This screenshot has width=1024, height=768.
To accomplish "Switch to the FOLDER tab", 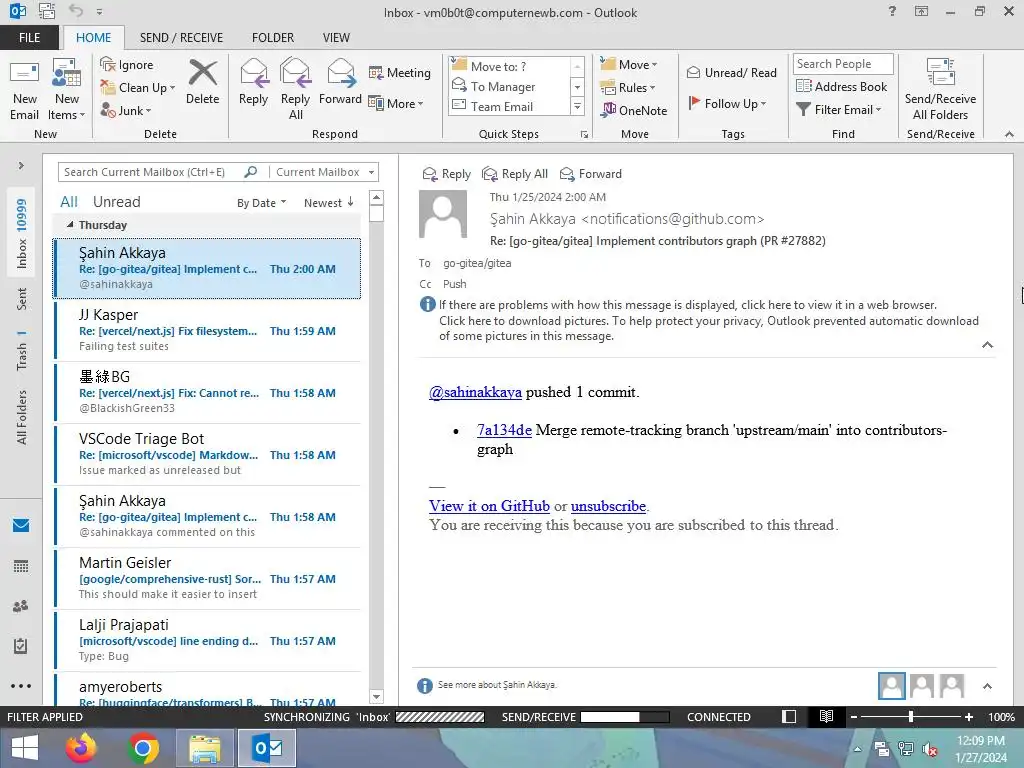I will (x=273, y=38).
